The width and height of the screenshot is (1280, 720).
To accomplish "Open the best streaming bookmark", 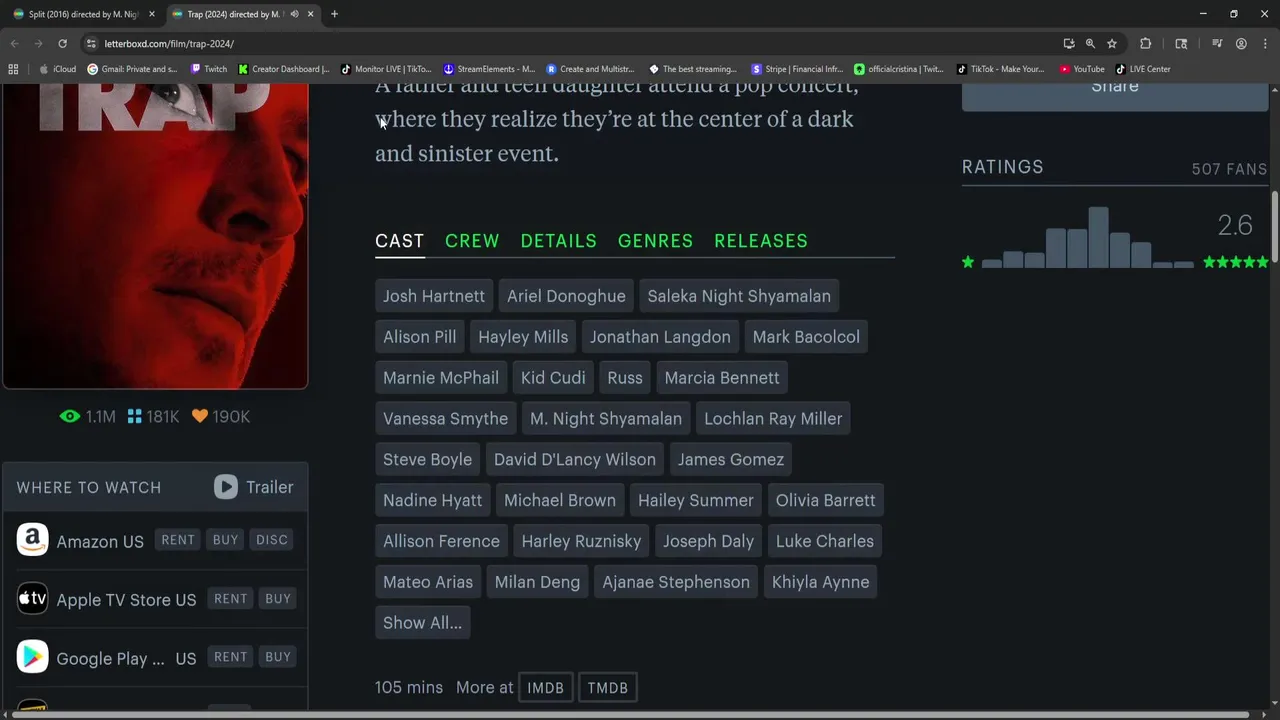I will [693, 69].
